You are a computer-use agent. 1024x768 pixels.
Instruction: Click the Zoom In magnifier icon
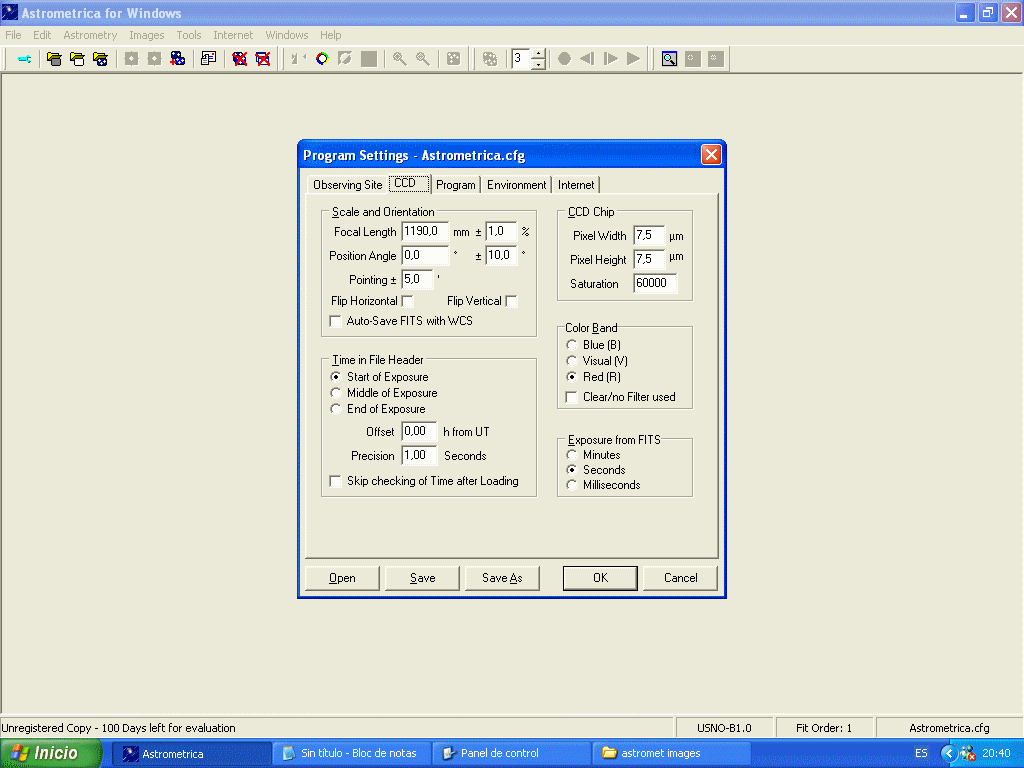coord(400,59)
